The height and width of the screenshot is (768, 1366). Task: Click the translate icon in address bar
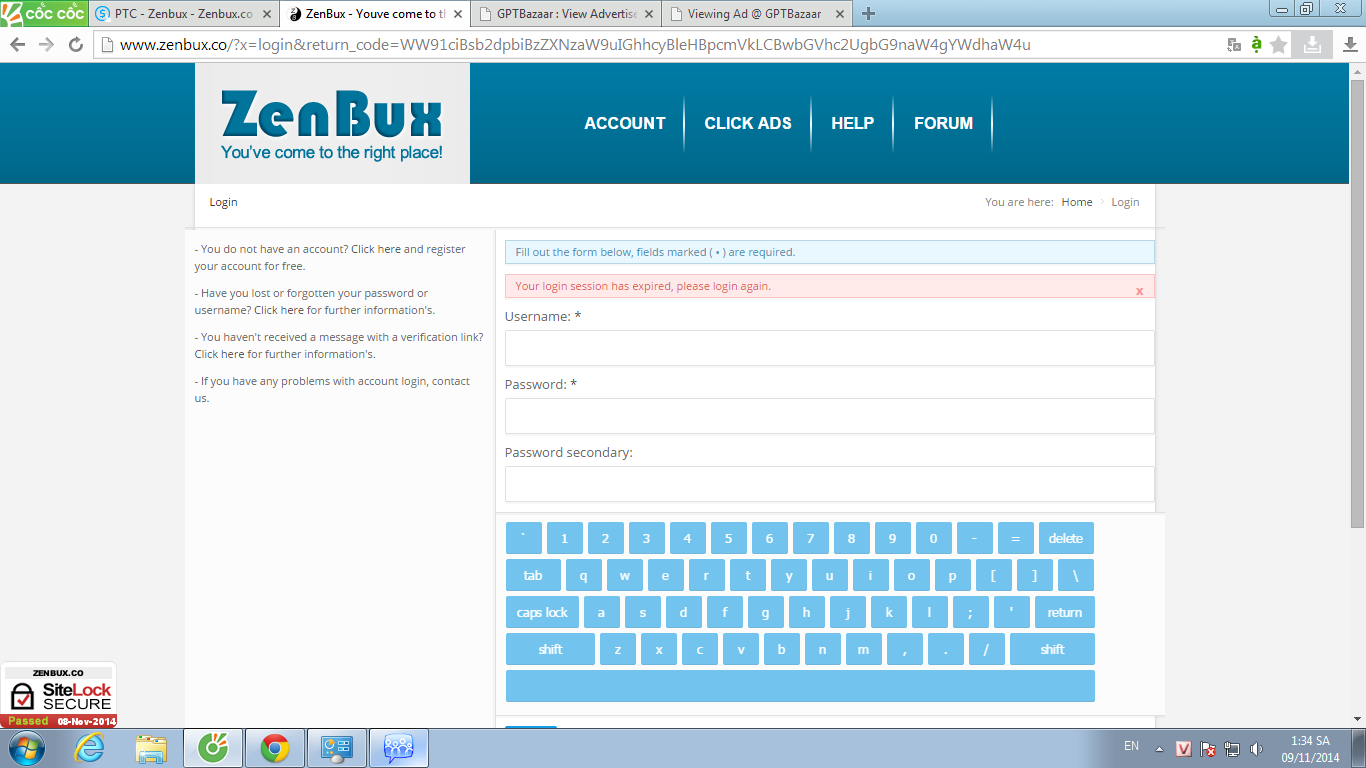[1234, 45]
